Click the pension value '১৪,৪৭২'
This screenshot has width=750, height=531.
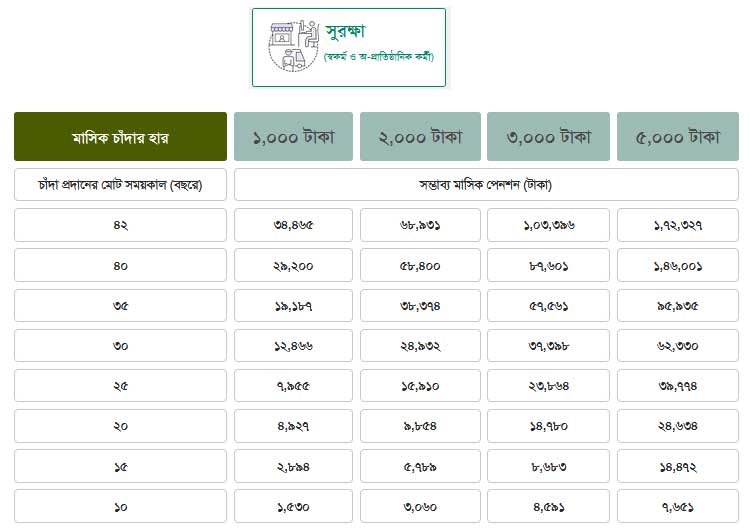coord(678,466)
